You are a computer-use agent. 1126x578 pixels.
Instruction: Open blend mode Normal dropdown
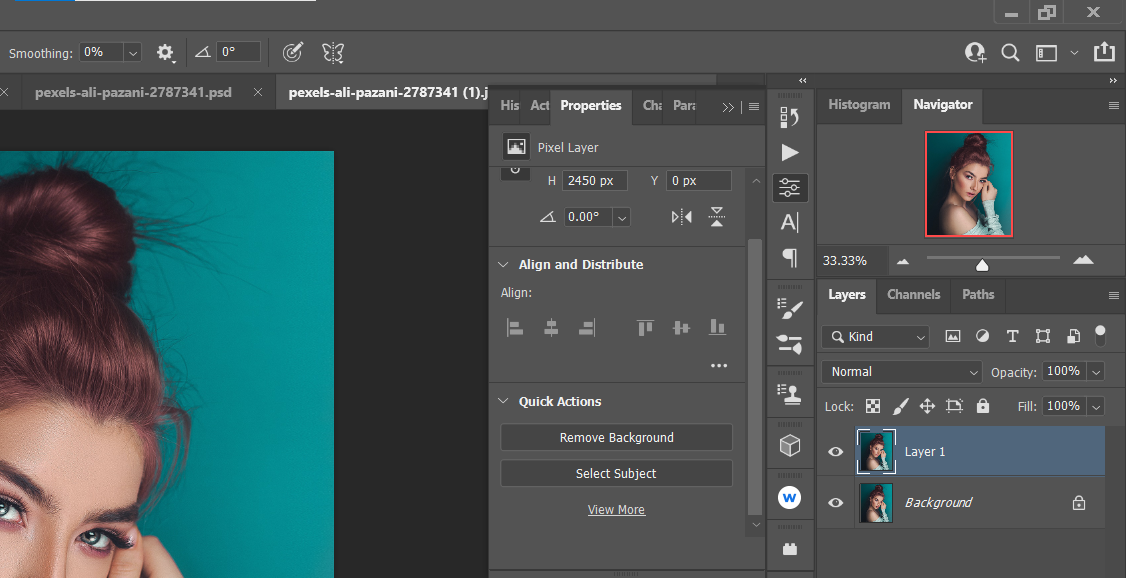click(x=901, y=372)
